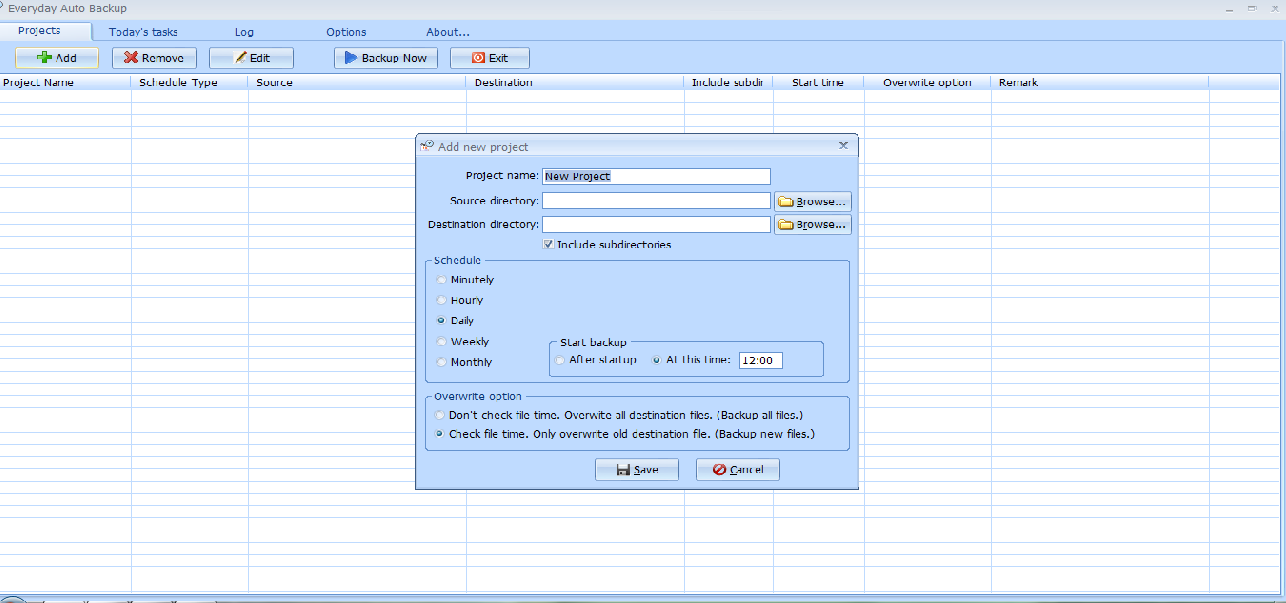Start backup with Backup Now button
Screen dimensions: 1286x603
385,58
